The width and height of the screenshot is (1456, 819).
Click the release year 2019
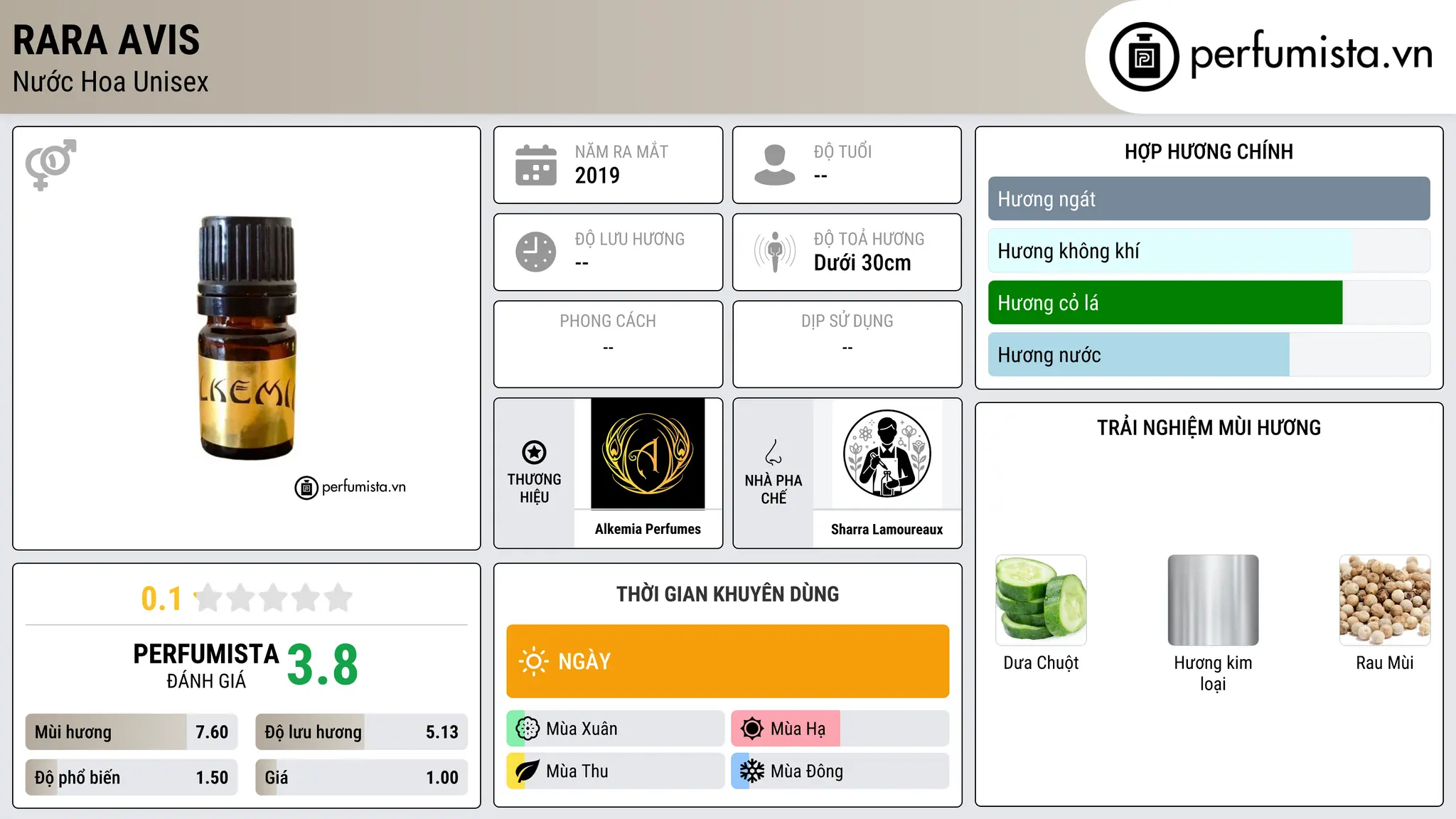click(x=597, y=176)
